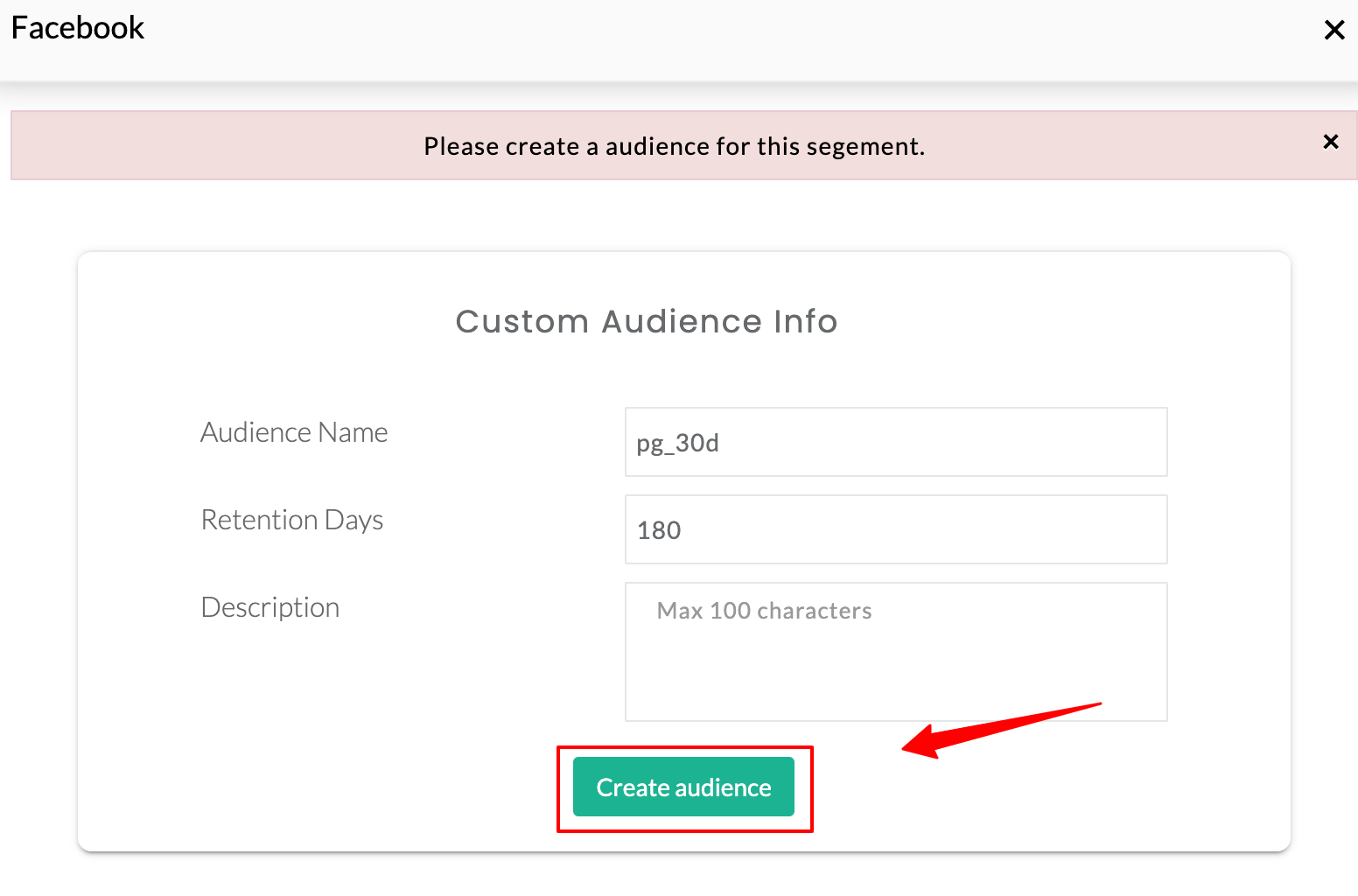
Task: Click the Facebook title label
Action: click(x=77, y=27)
